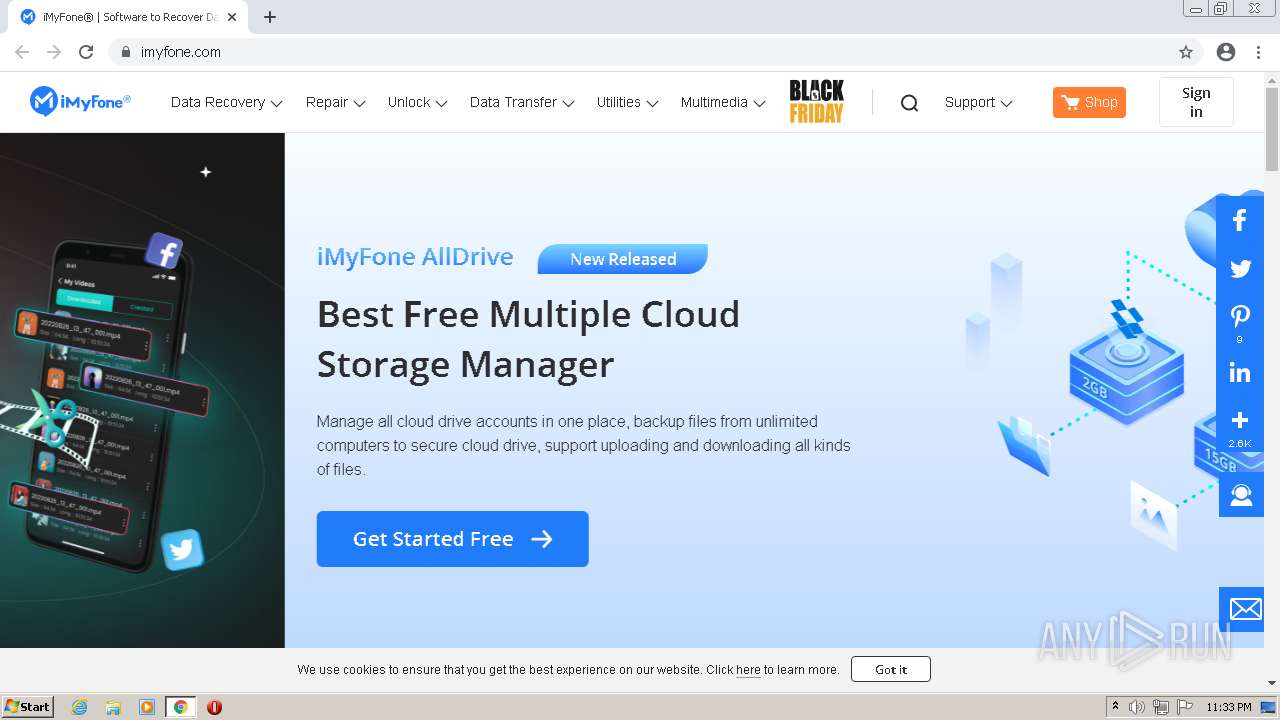The width and height of the screenshot is (1280, 720).
Task: Click the iMyFone AllDrive title link
Action: coord(415,257)
